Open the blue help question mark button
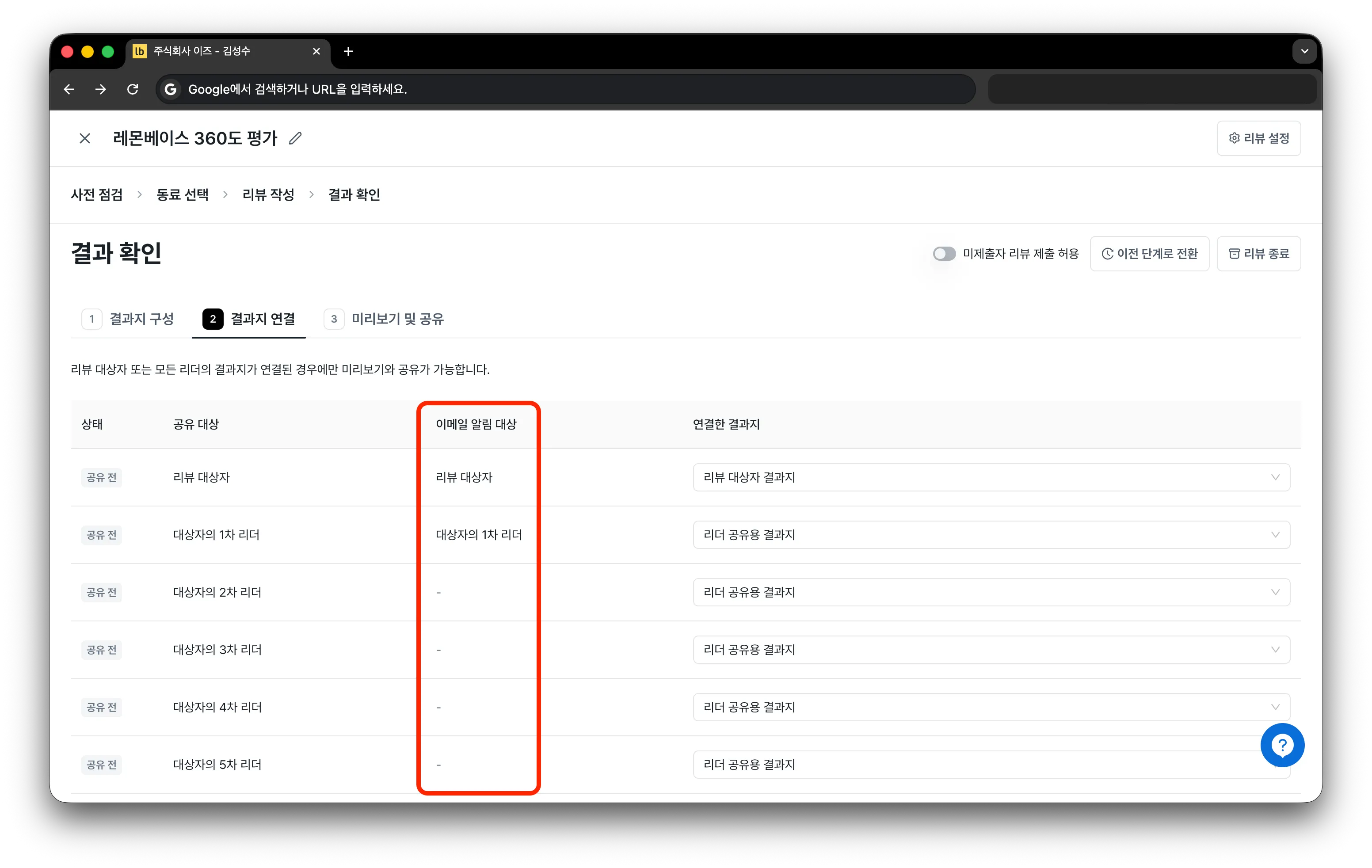Viewport: 1372px width, 868px height. tap(1282, 744)
